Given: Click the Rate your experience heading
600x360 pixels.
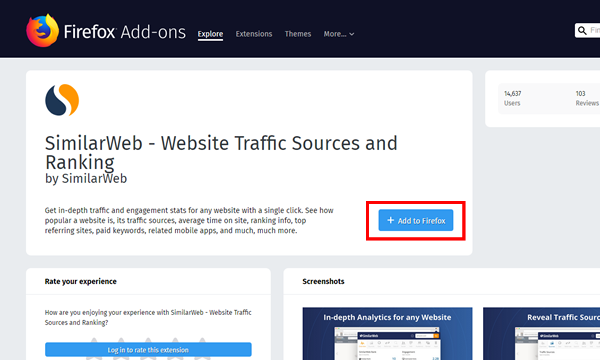Looking at the screenshot, I should 80,282.
